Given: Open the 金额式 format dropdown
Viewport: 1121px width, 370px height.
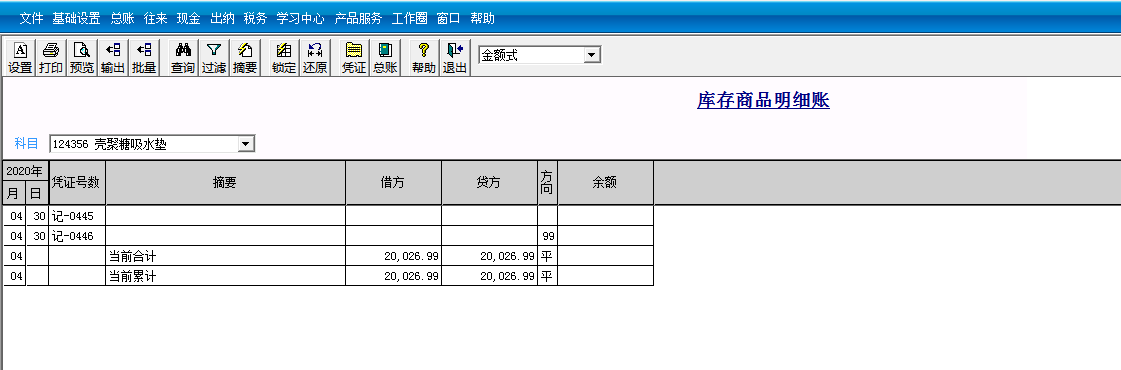Looking at the screenshot, I should pos(592,55).
